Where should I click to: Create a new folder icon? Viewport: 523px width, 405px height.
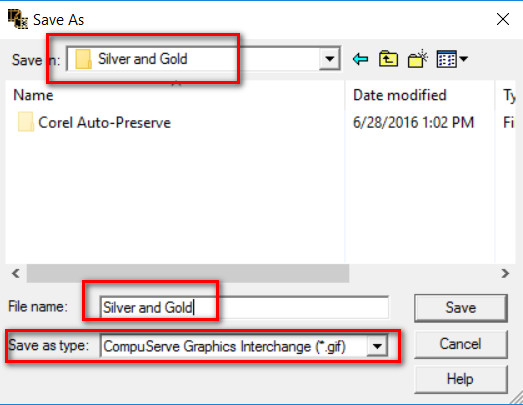click(x=418, y=59)
